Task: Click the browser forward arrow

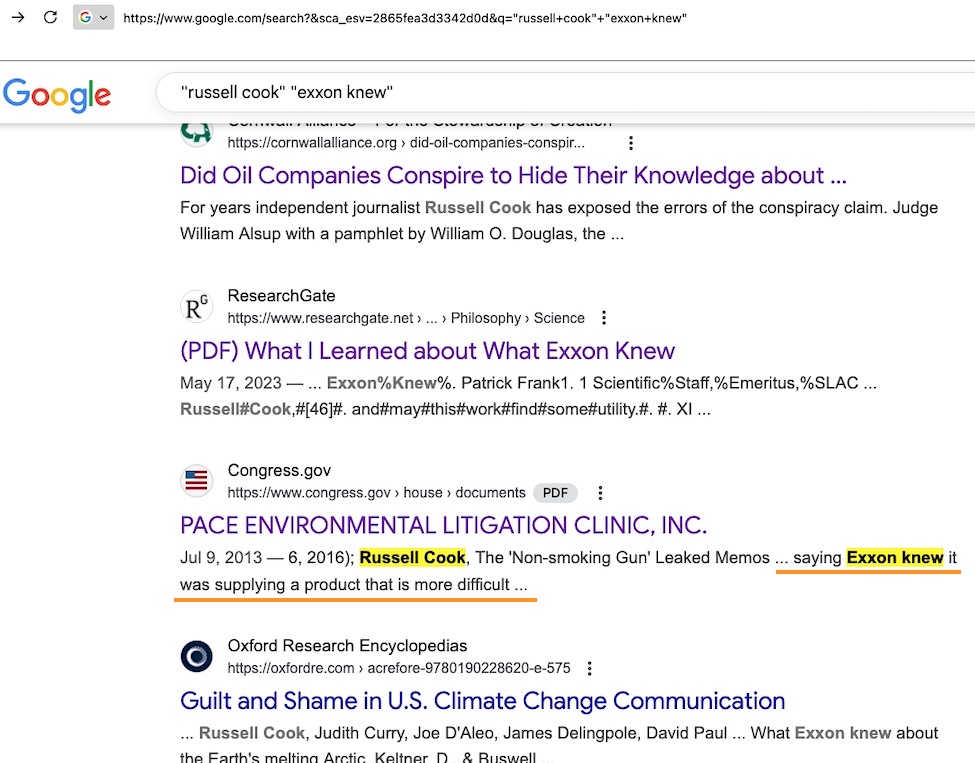Action: coord(17,18)
